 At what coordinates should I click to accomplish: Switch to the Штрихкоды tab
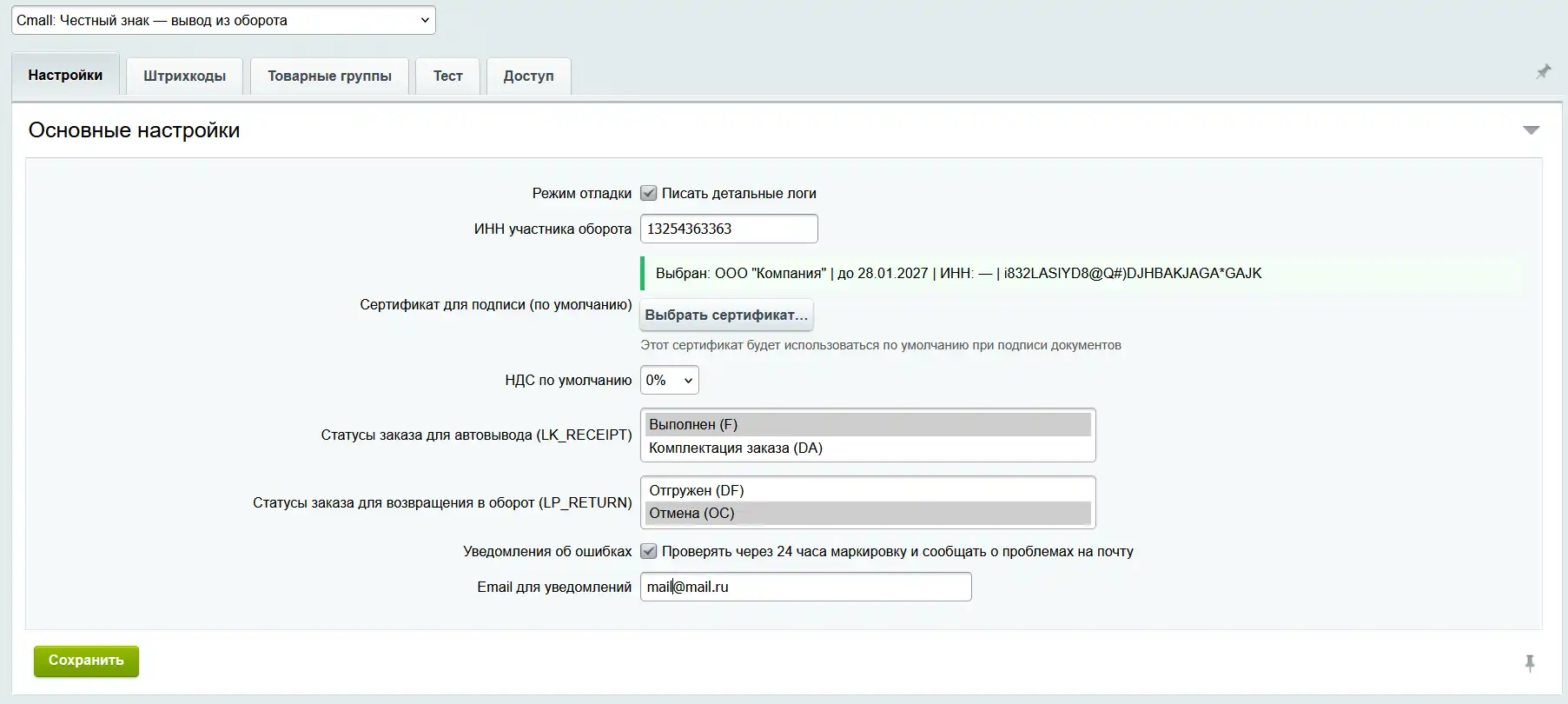click(184, 76)
